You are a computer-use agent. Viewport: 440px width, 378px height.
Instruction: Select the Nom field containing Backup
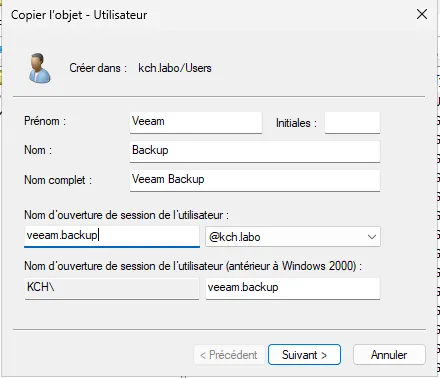(255, 151)
